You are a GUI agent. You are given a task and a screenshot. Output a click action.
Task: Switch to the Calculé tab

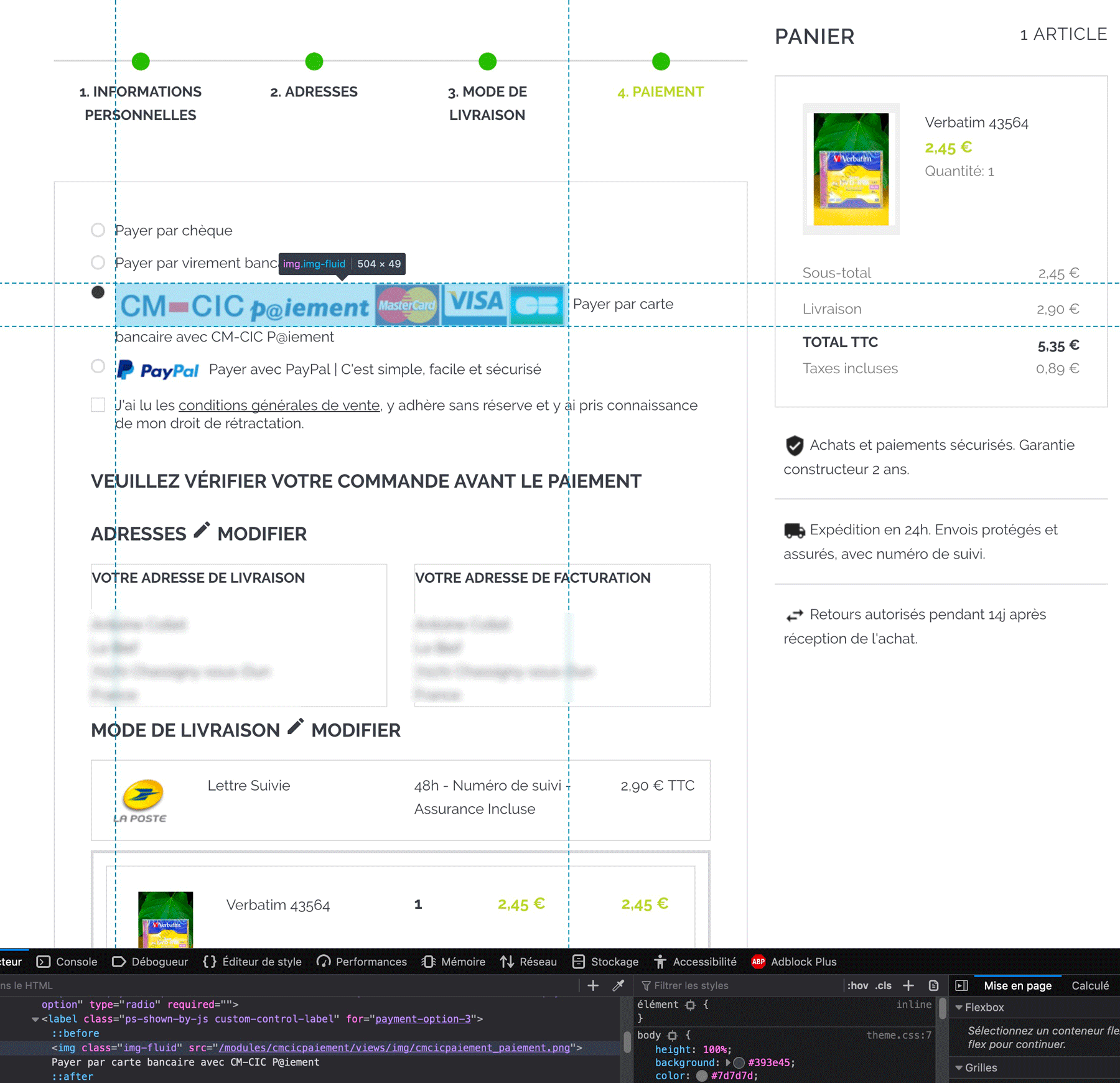pos(1090,985)
